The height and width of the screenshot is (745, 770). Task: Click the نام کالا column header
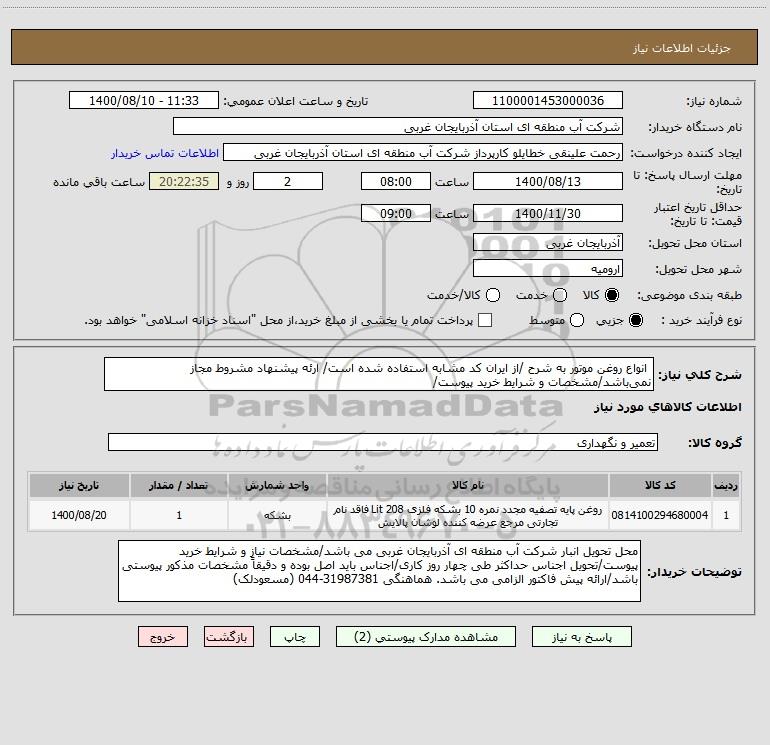click(x=468, y=485)
